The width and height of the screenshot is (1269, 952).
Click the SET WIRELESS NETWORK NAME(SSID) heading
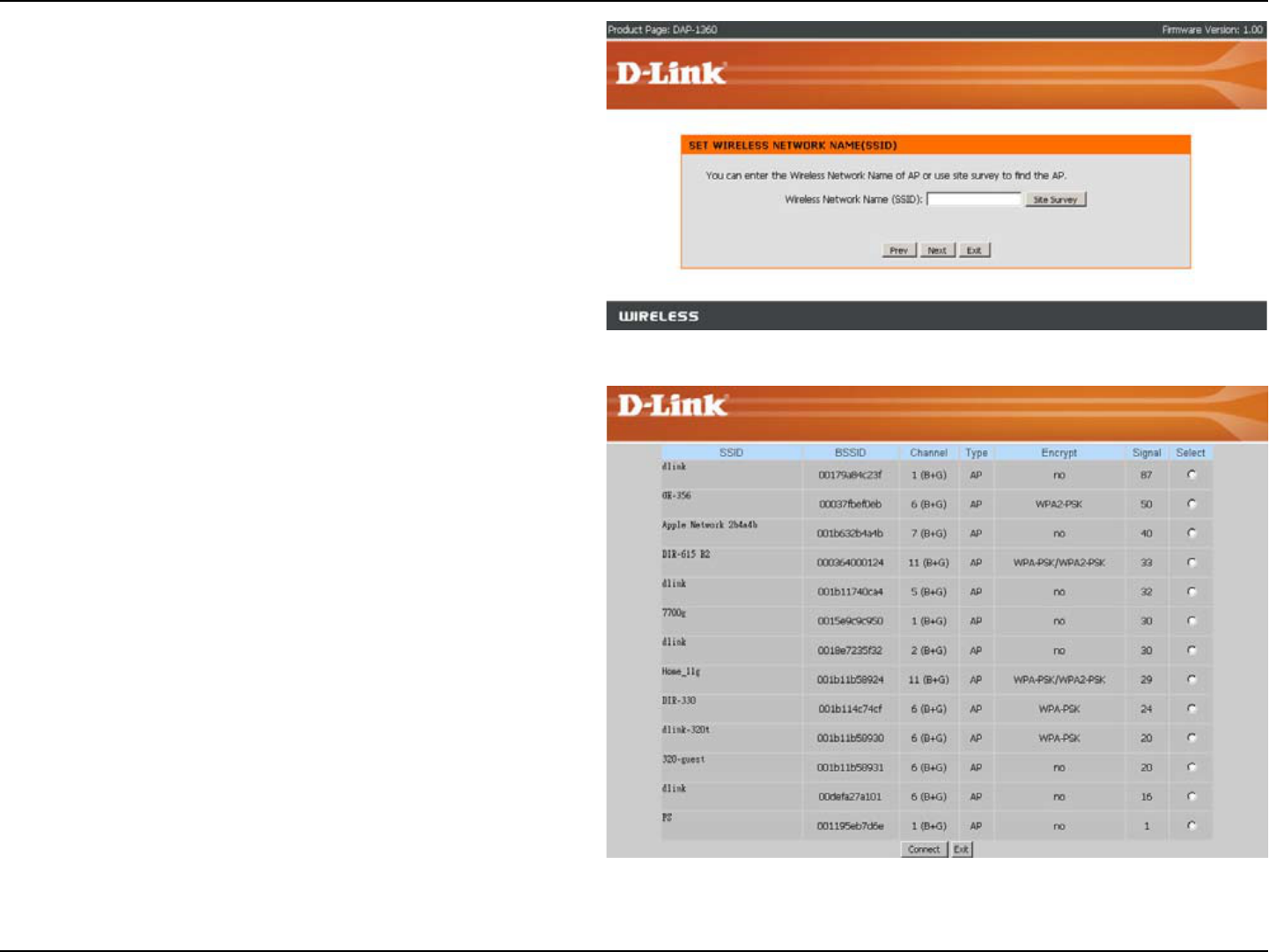tap(793, 145)
